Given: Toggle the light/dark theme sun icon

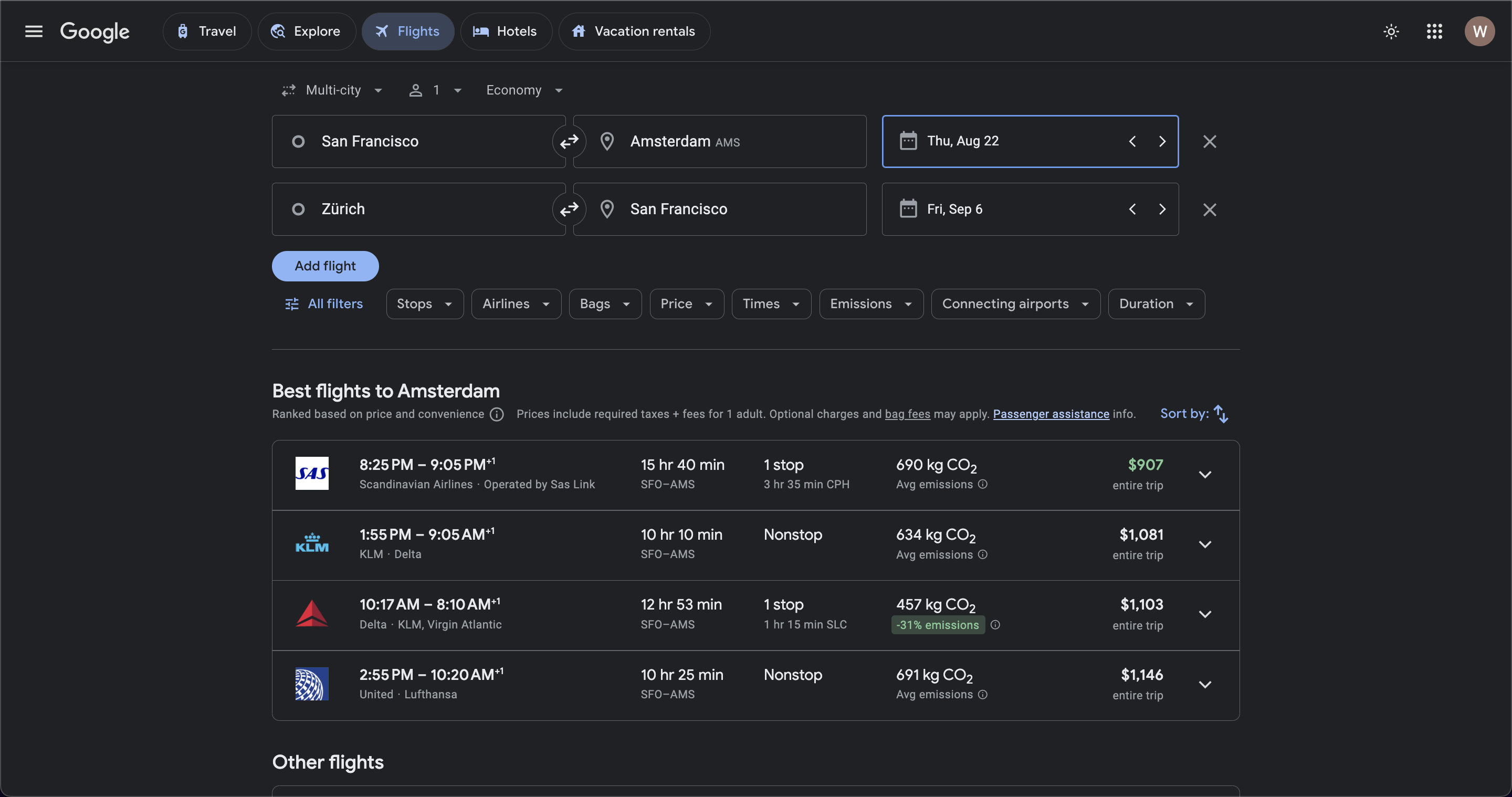Looking at the screenshot, I should click(1391, 31).
